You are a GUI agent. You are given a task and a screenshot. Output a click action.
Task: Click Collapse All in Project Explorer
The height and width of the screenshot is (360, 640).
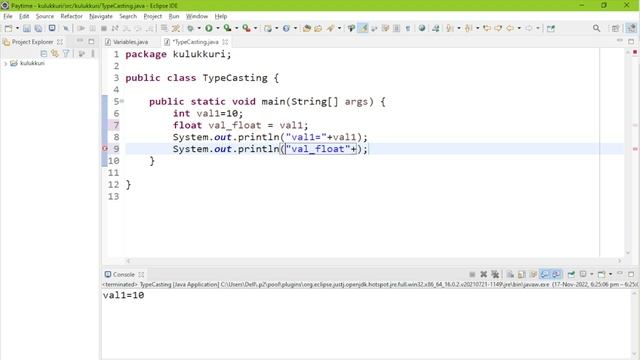coord(44,53)
